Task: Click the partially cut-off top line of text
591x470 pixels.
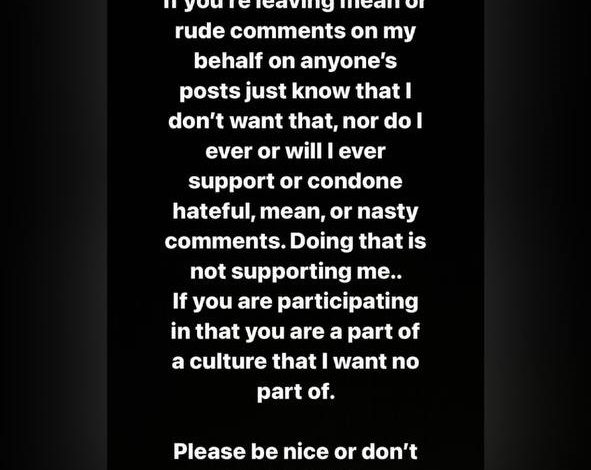Action: [295, 5]
